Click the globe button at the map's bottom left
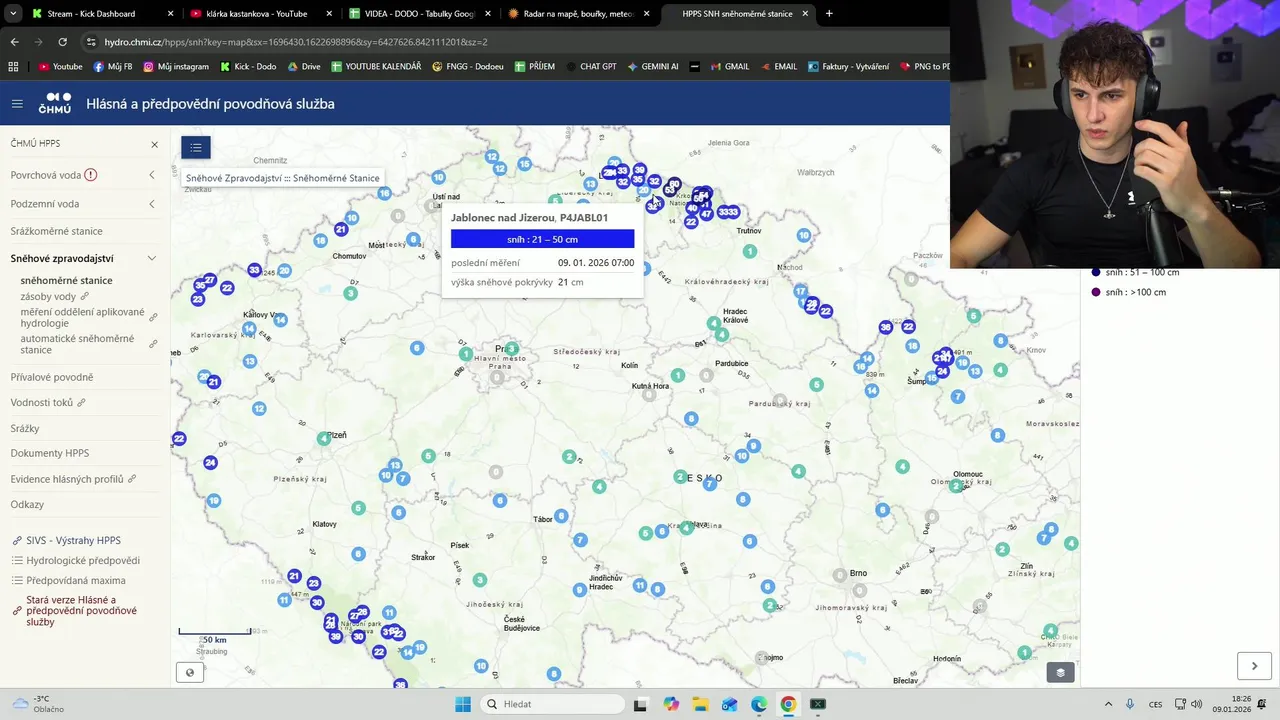Image resolution: width=1280 pixels, height=720 pixels. point(190,672)
